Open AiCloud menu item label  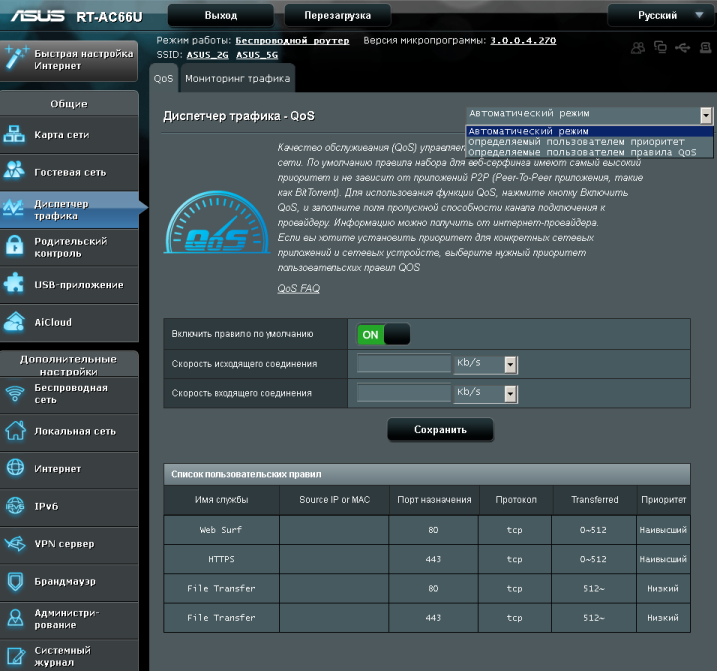tap(53, 322)
